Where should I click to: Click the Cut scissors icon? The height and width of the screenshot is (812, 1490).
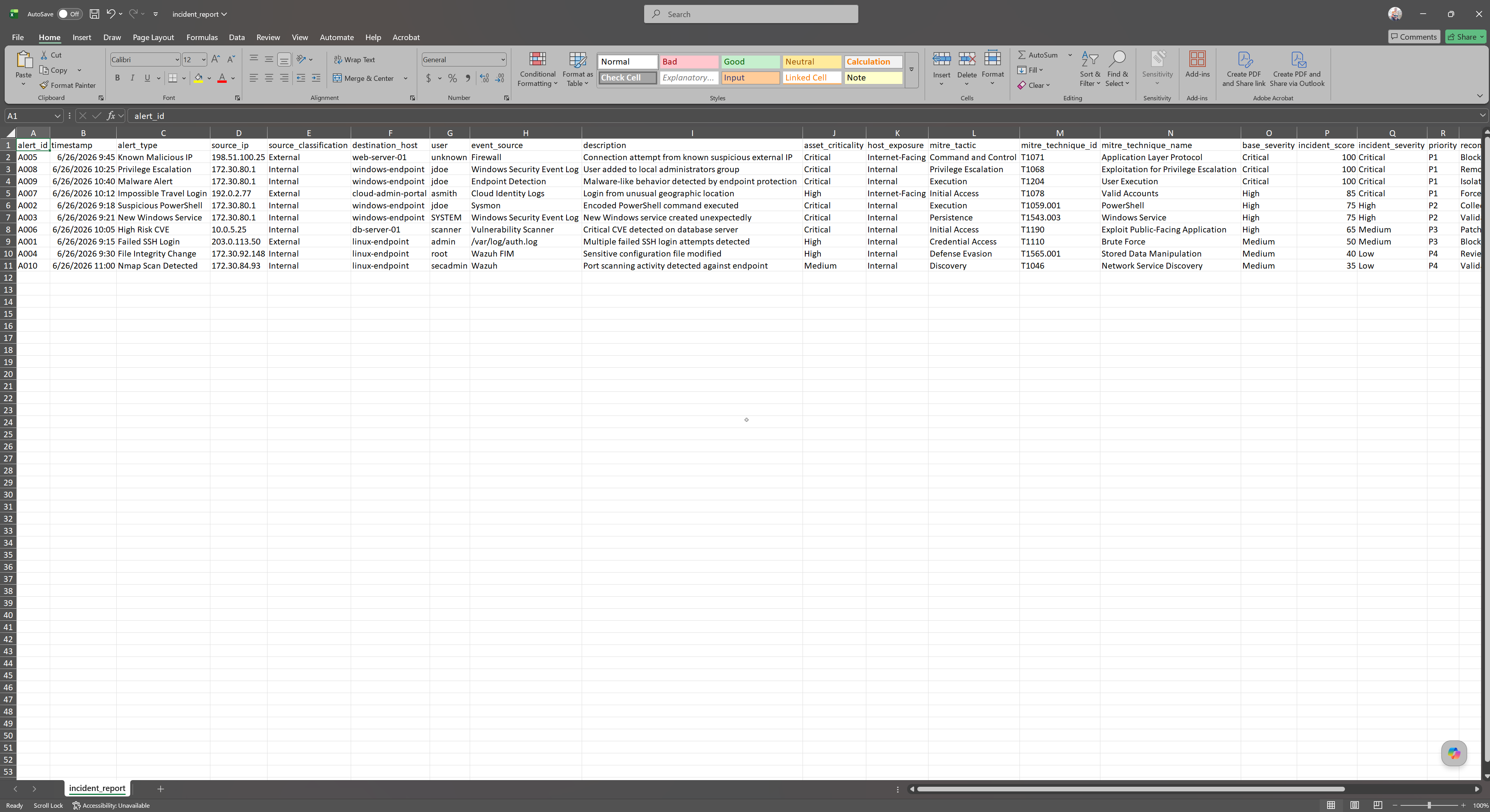click(x=44, y=55)
